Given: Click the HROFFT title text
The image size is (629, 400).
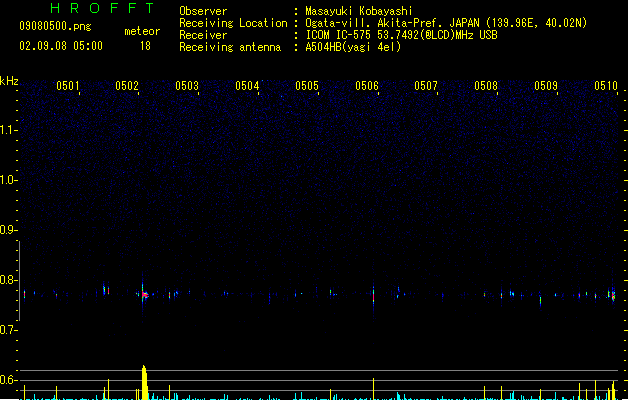Looking at the screenshot, I should coord(102,8).
